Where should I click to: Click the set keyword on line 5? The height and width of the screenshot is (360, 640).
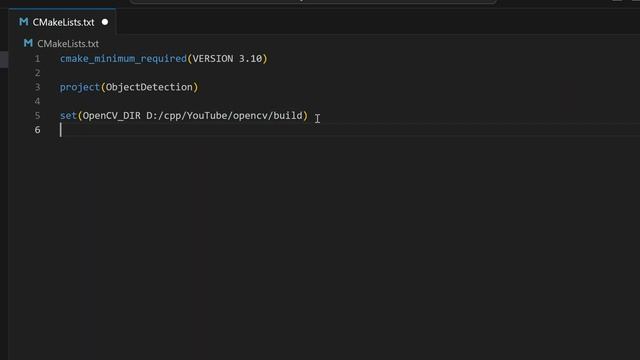click(x=68, y=116)
